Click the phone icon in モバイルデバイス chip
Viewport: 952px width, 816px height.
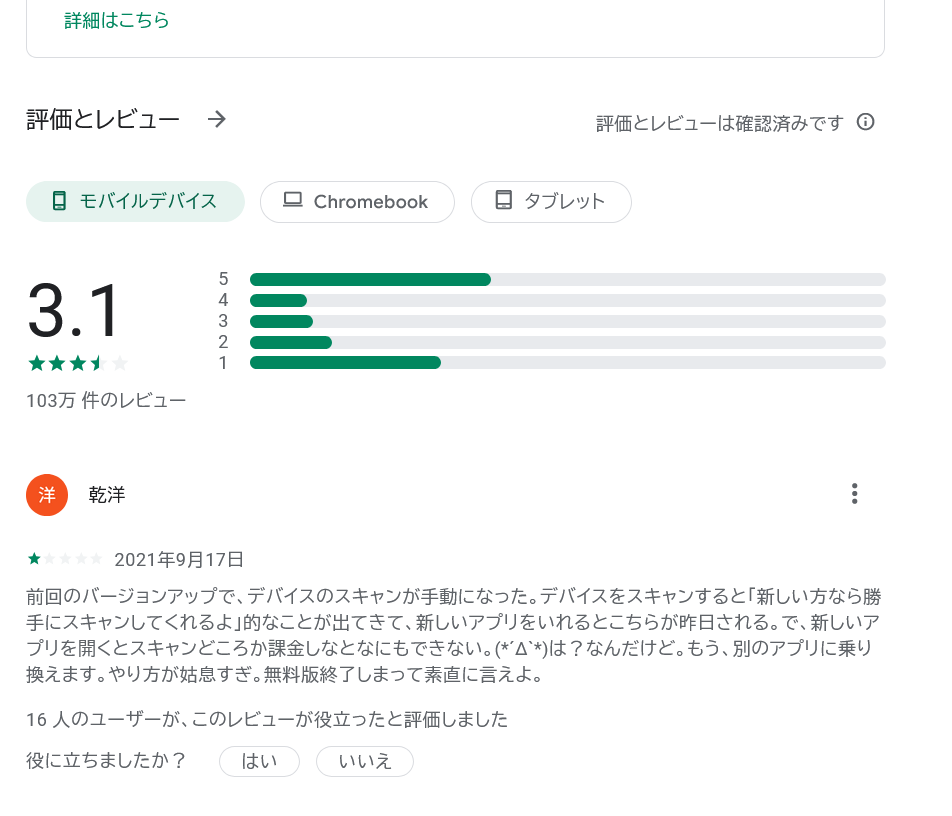(59, 201)
